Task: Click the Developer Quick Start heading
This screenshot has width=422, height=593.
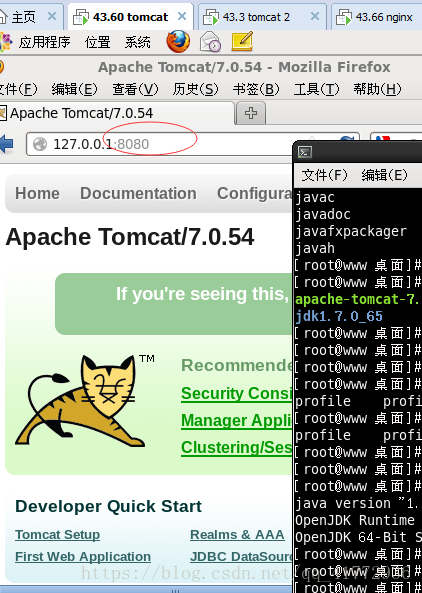Action: pos(109,506)
